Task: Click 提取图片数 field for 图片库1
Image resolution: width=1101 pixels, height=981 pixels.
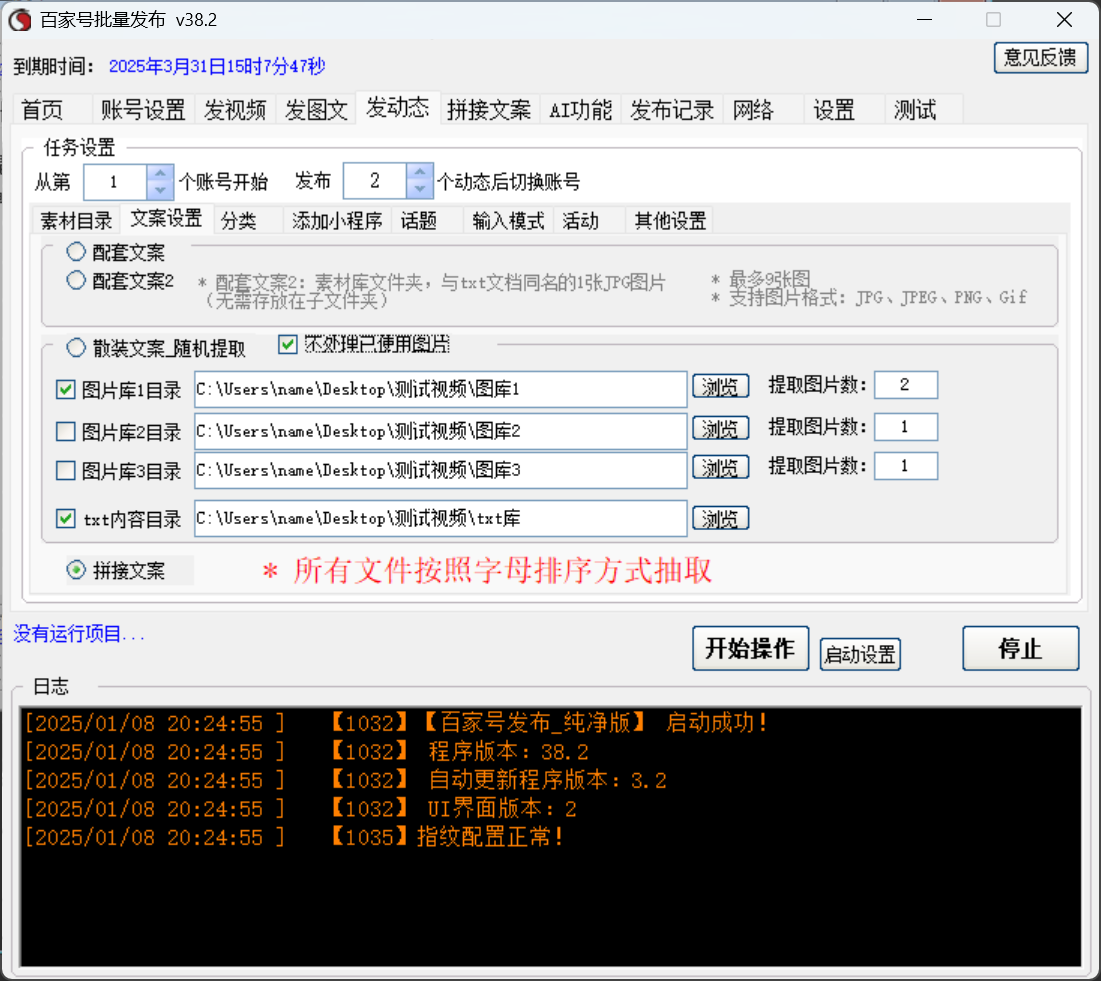Action: (x=906, y=385)
